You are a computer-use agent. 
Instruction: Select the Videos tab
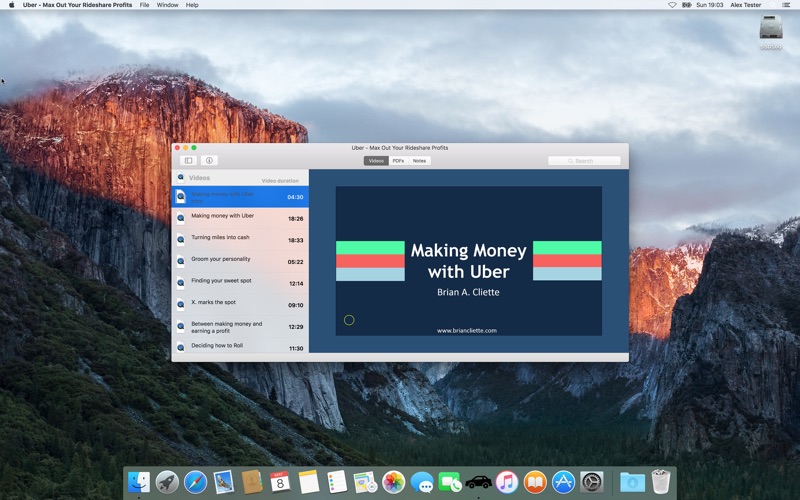[x=376, y=160]
